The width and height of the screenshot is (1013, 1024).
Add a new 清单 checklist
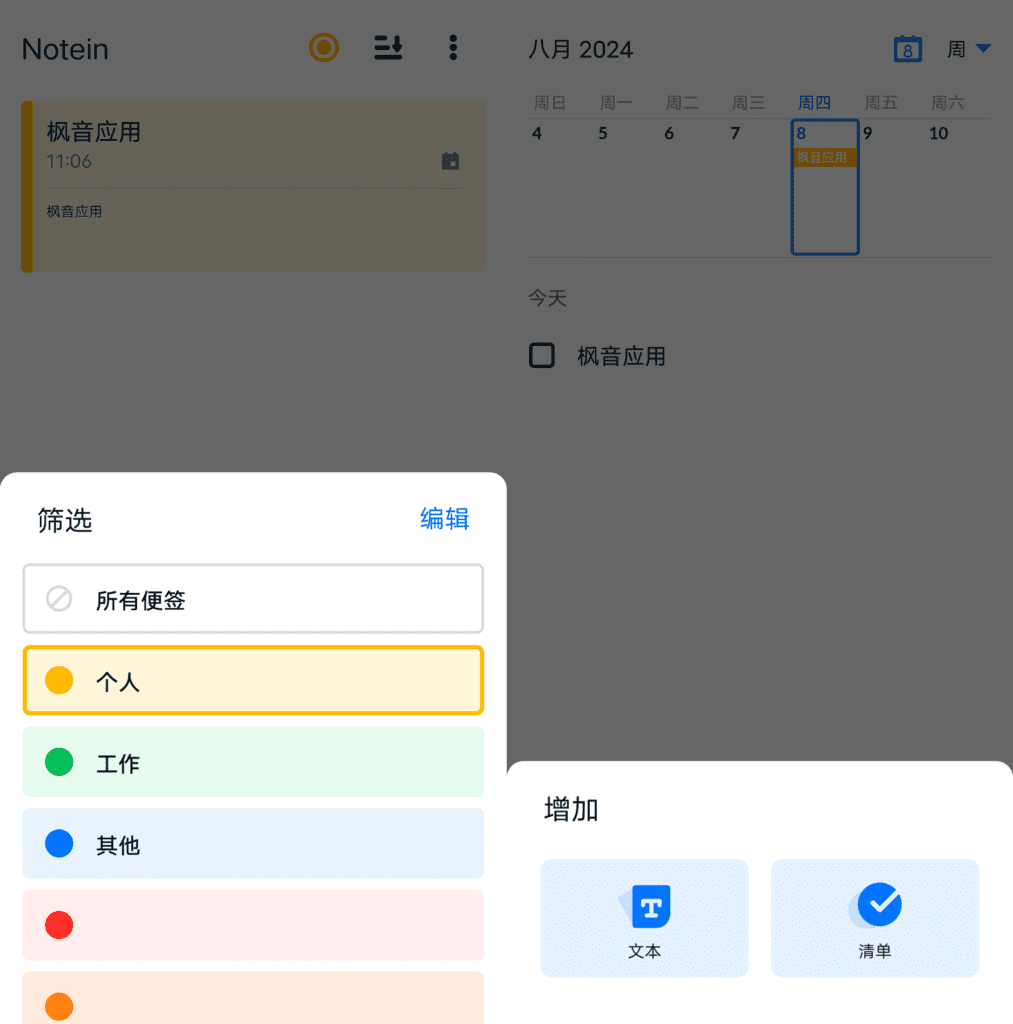(875, 918)
